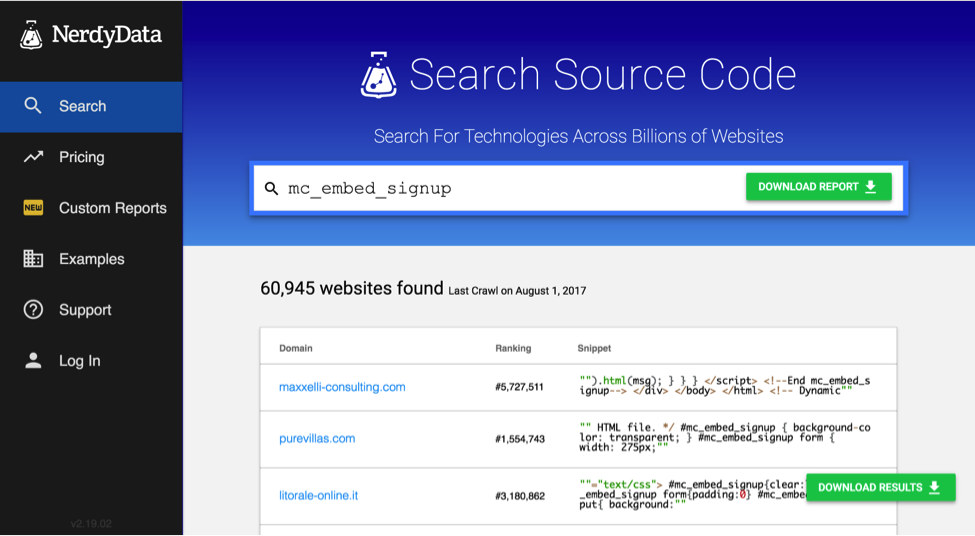Click the flask icon beside Search Source Code
The height and width of the screenshot is (536, 975).
pyautogui.click(x=378, y=75)
